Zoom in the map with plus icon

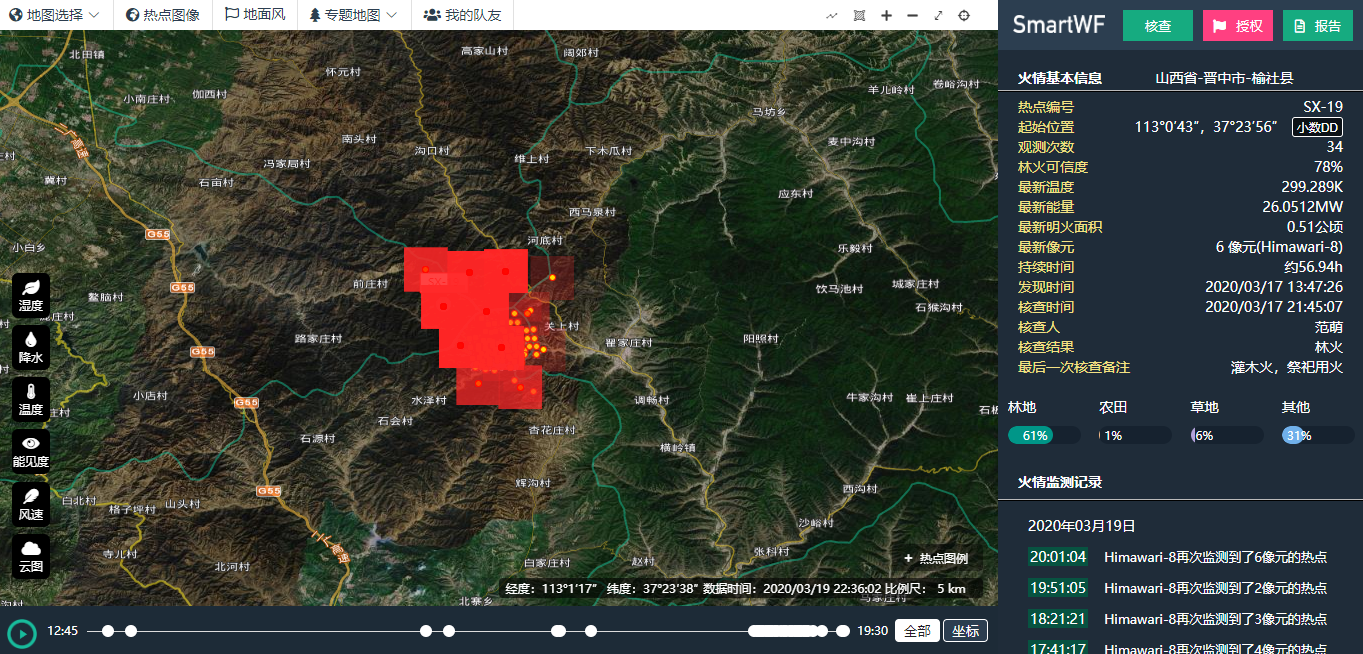[886, 15]
